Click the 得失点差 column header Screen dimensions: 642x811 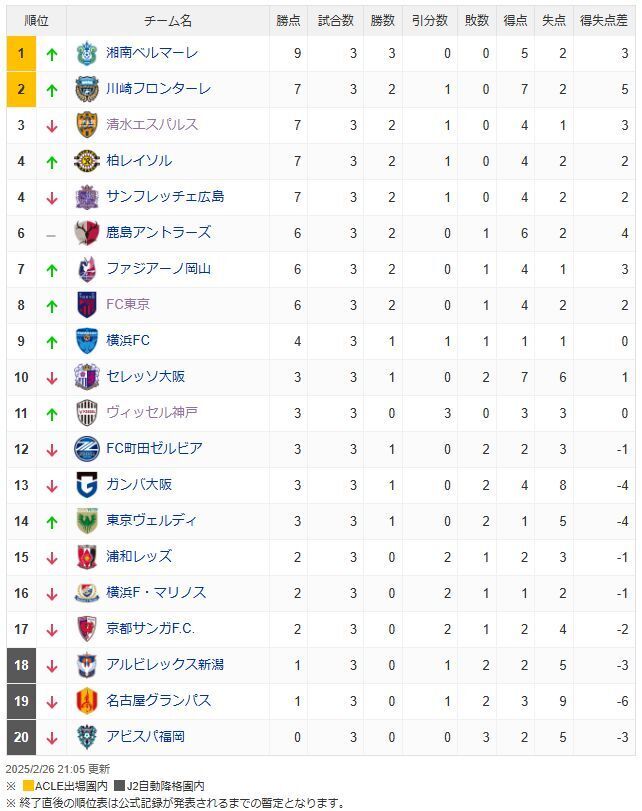click(603, 21)
